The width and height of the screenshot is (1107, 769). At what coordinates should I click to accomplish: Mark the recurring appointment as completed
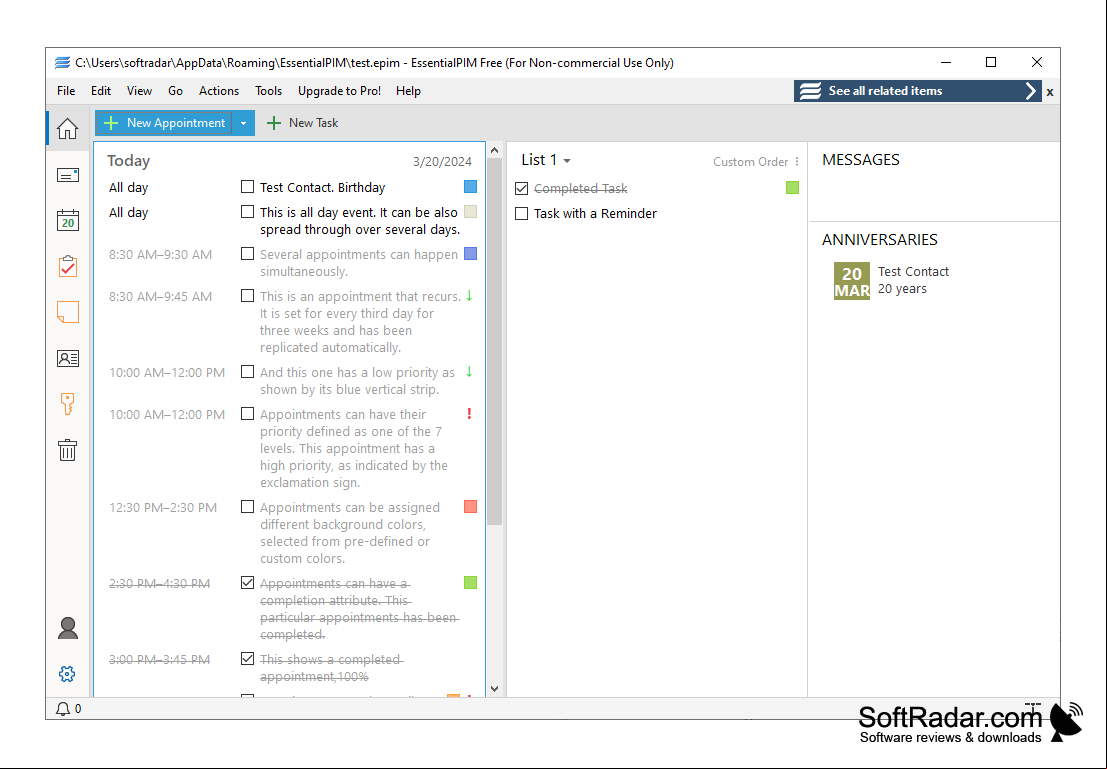247,296
